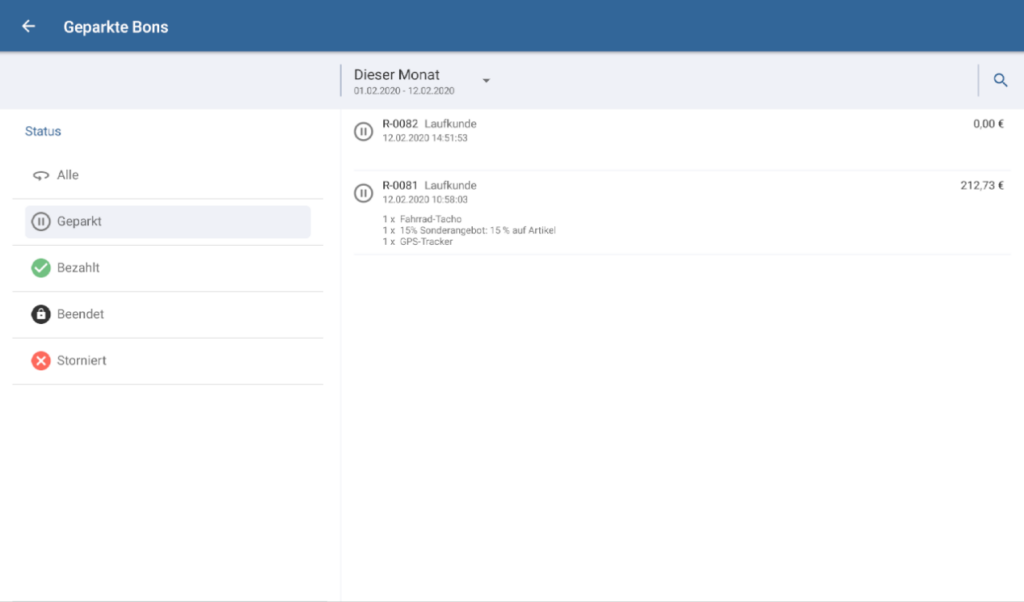Click the 212,73 € amount
This screenshot has height=602, width=1024.
(981, 186)
